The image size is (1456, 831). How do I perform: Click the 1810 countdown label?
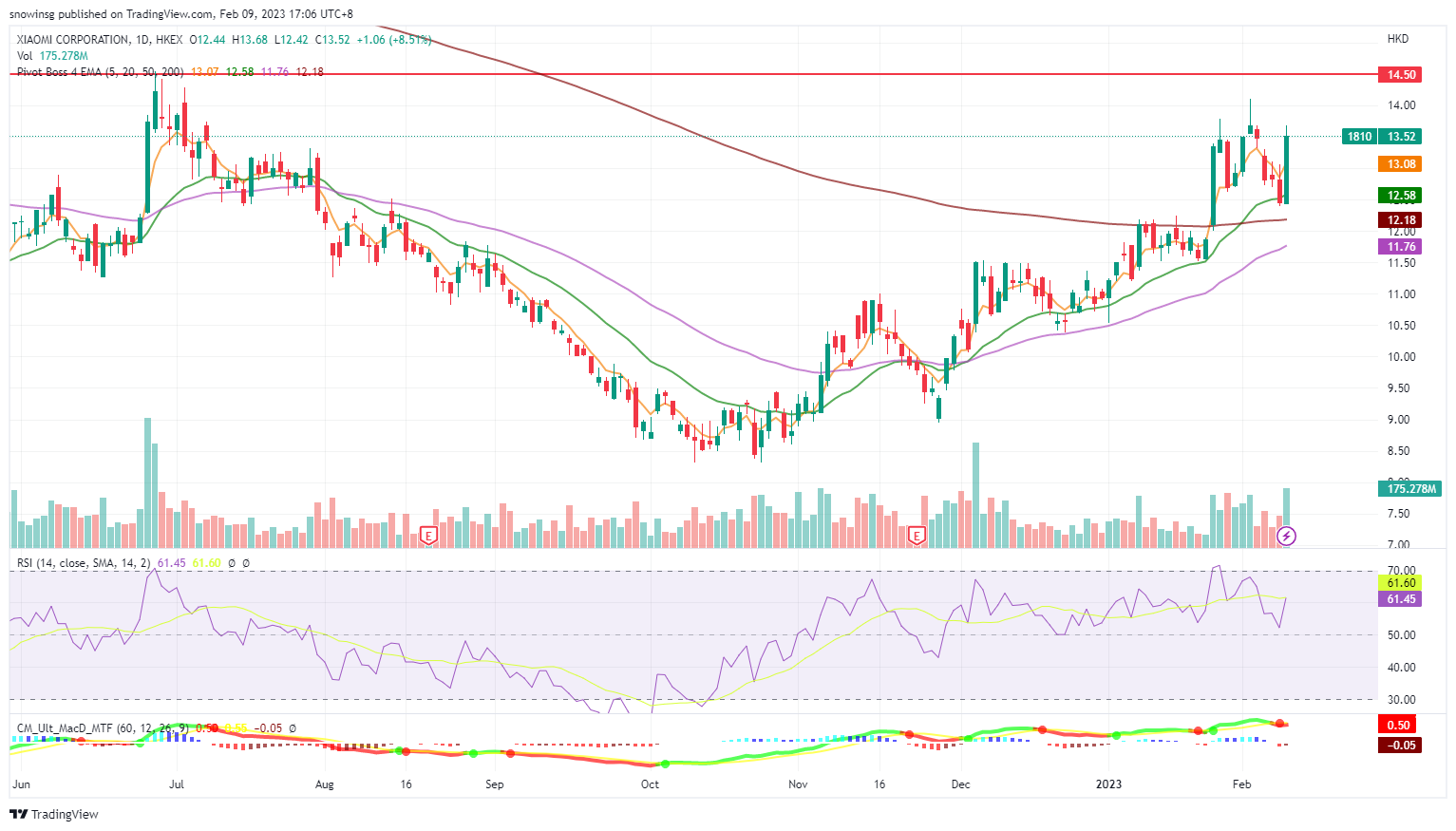click(x=1359, y=137)
